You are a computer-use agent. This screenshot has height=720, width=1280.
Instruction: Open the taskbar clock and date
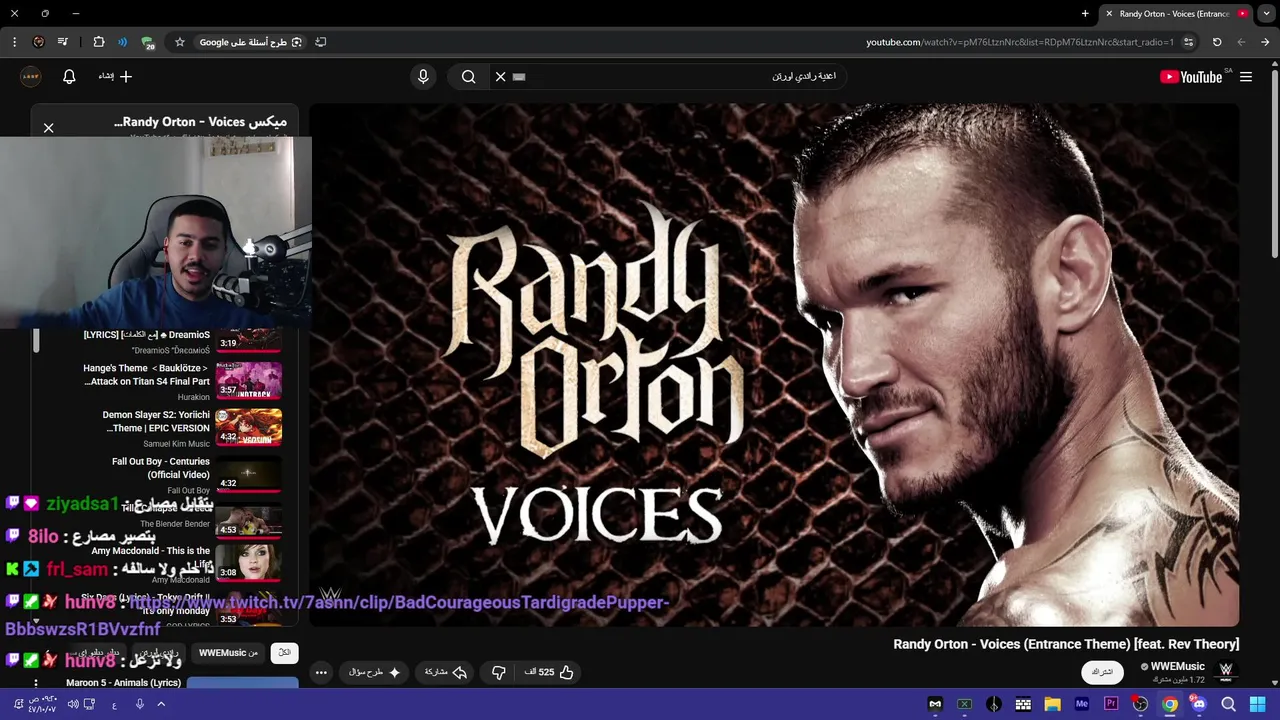[x=41, y=704]
